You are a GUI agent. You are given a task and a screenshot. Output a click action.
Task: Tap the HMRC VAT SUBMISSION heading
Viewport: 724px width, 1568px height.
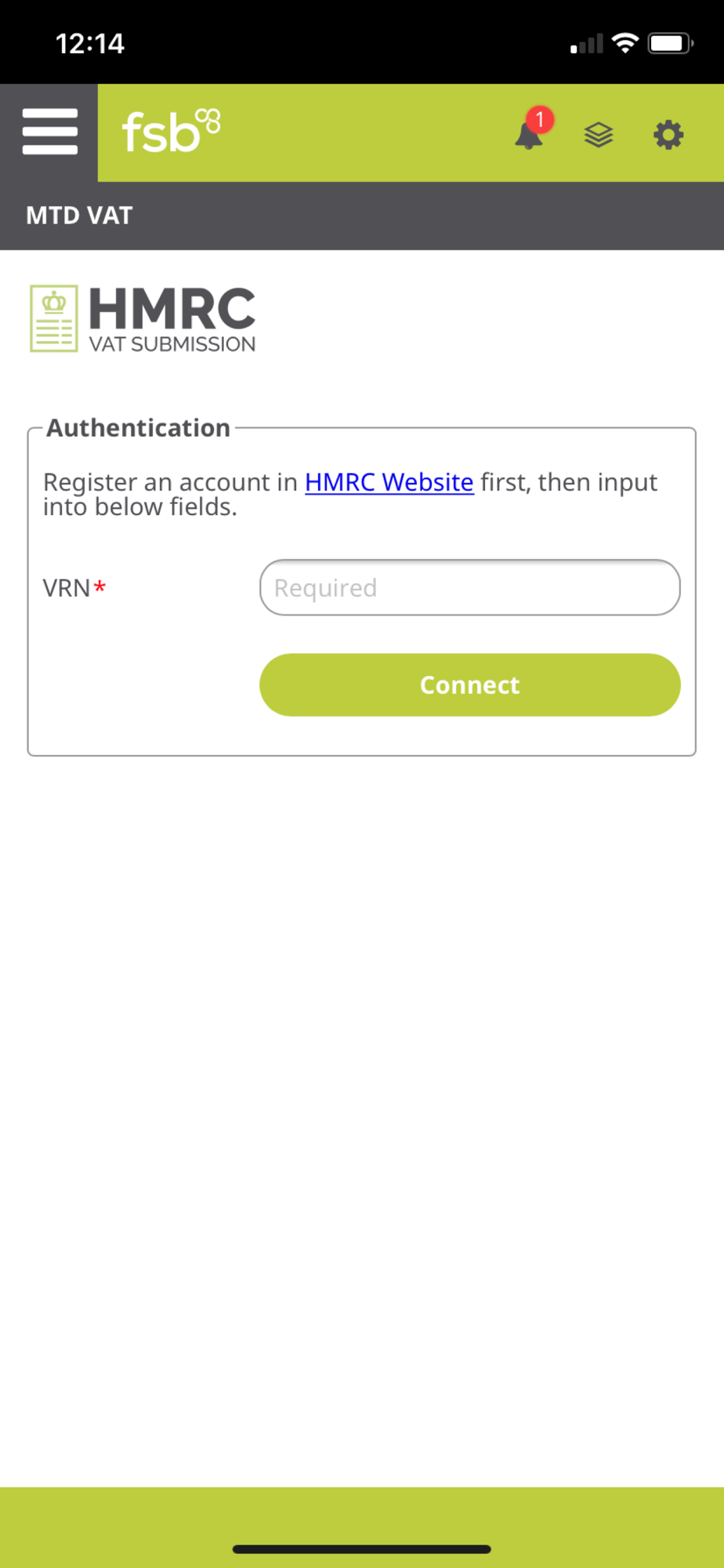(x=172, y=319)
